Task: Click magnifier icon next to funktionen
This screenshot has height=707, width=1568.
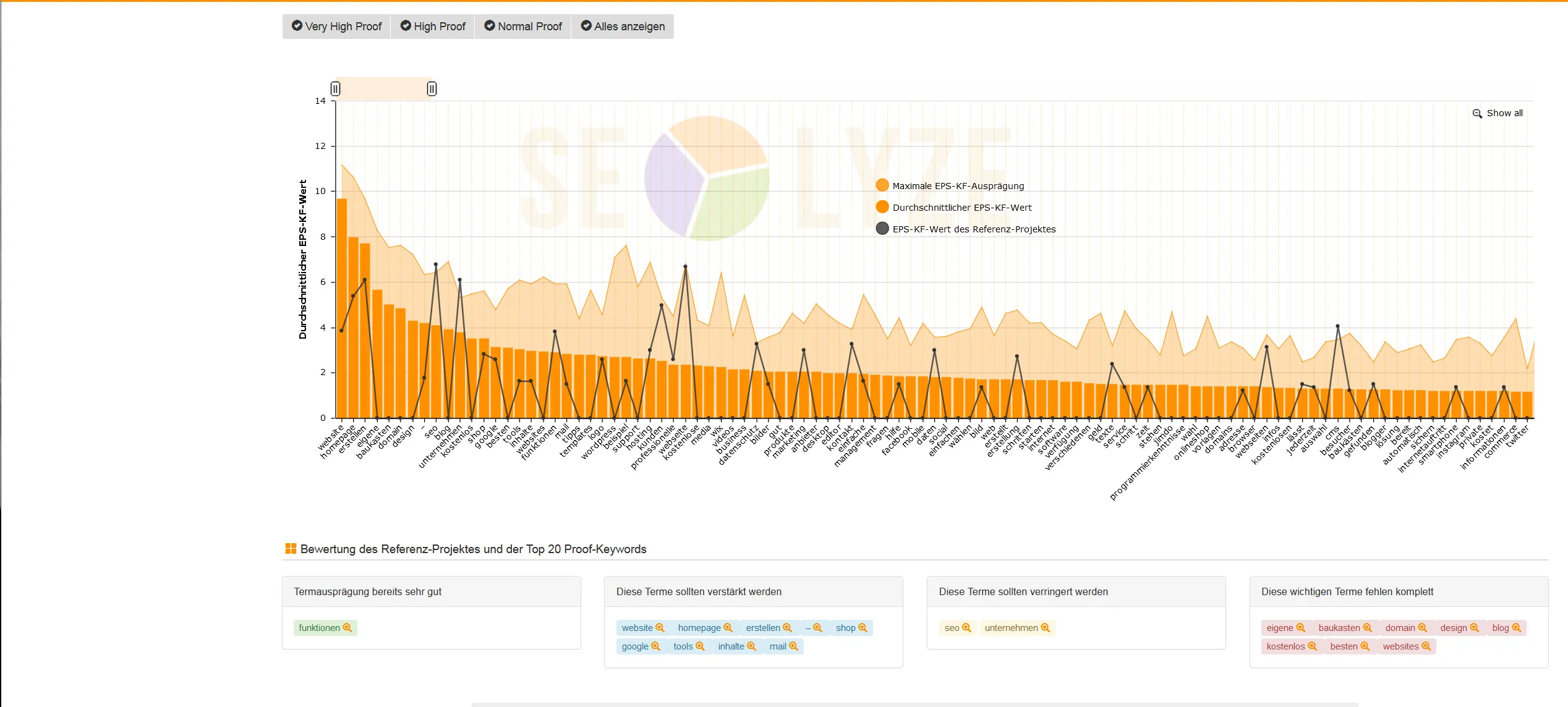Action: 347,628
